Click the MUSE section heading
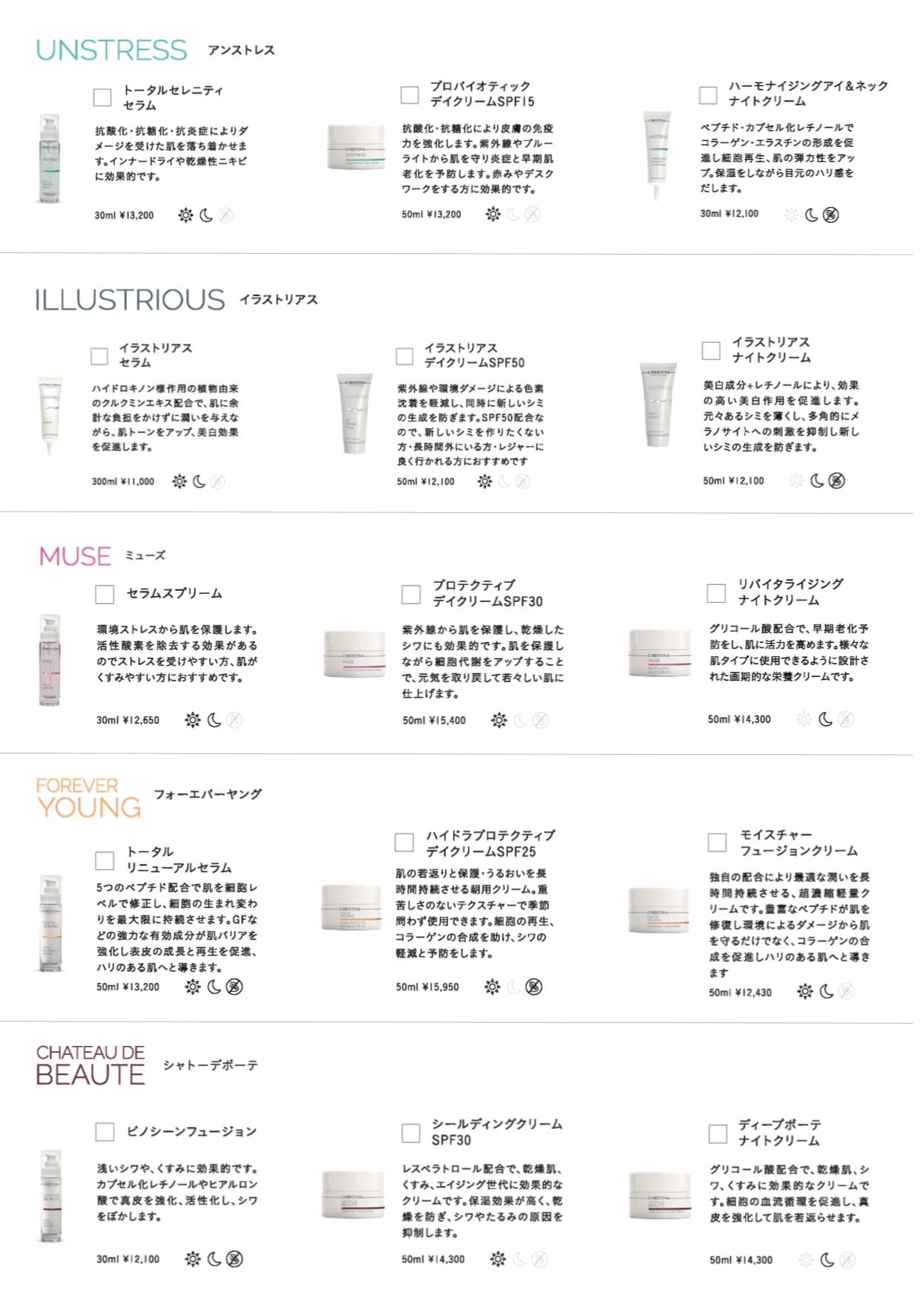 tap(75, 556)
